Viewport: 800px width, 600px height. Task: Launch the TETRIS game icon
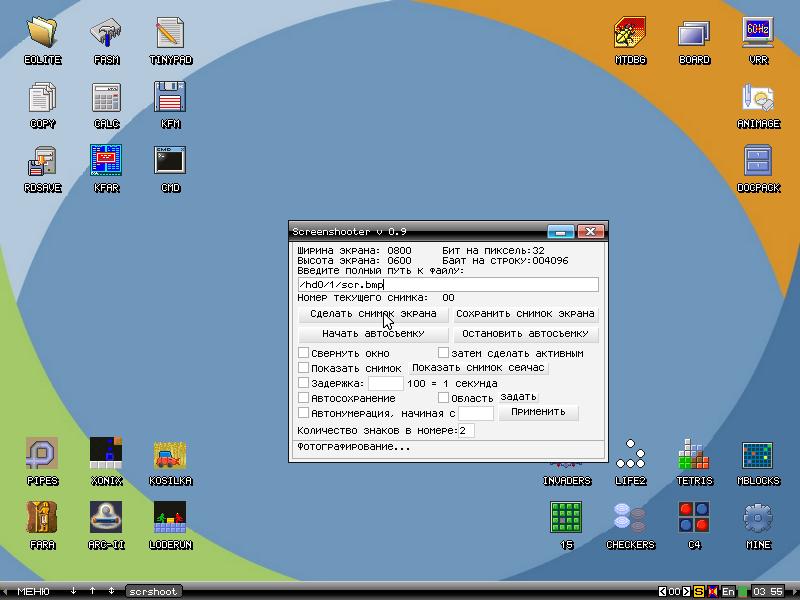694,455
